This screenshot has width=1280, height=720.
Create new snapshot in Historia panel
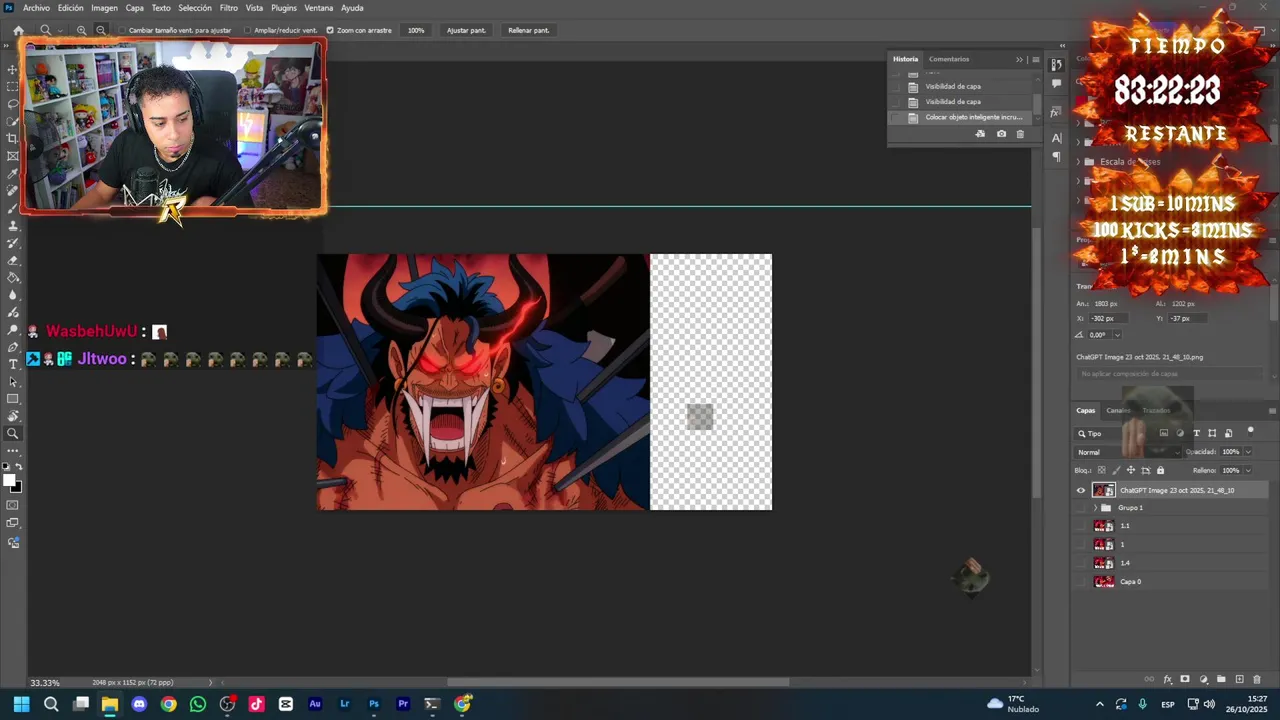(1001, 134)
